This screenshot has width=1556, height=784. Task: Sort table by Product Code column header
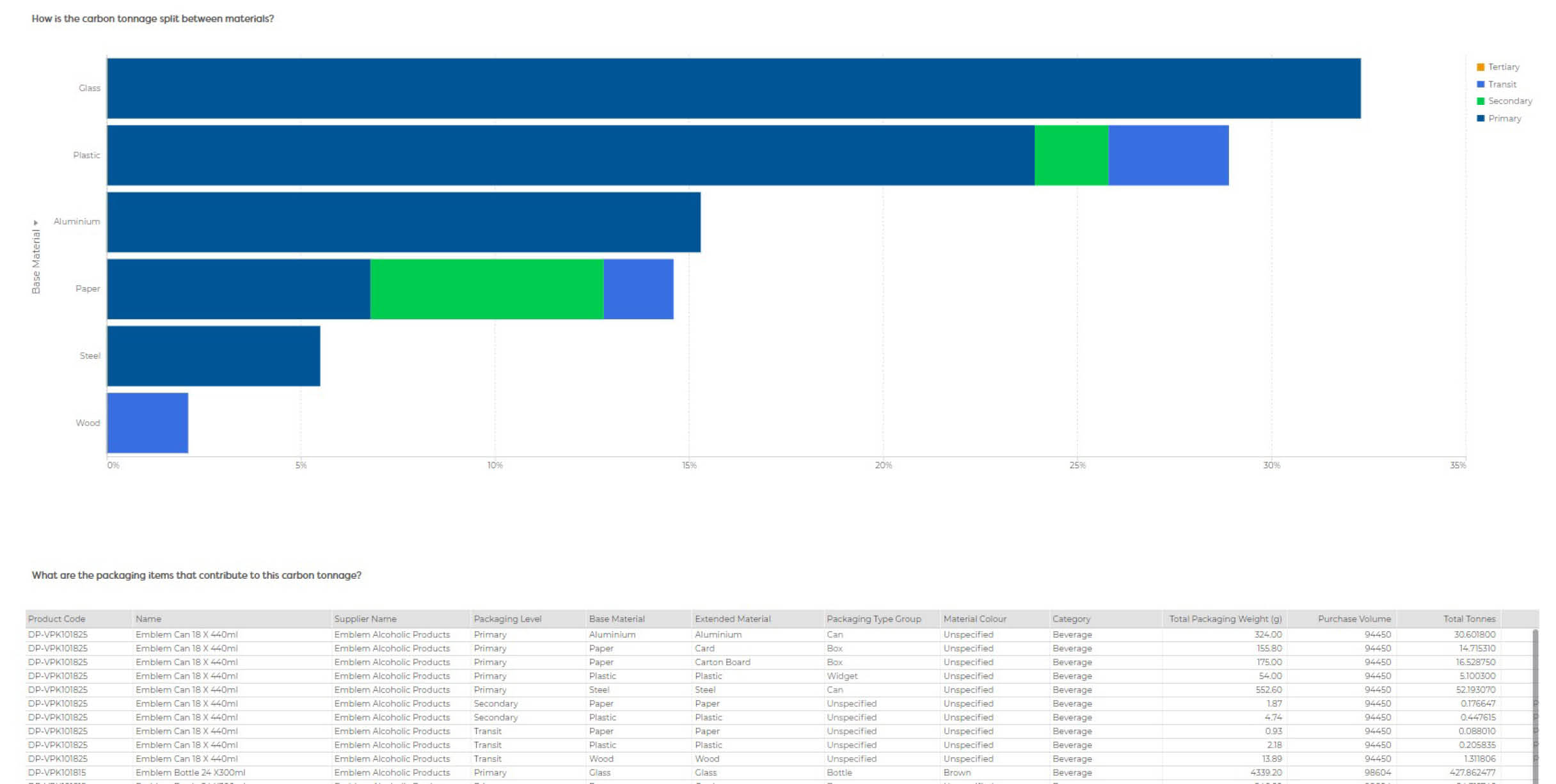57,618
